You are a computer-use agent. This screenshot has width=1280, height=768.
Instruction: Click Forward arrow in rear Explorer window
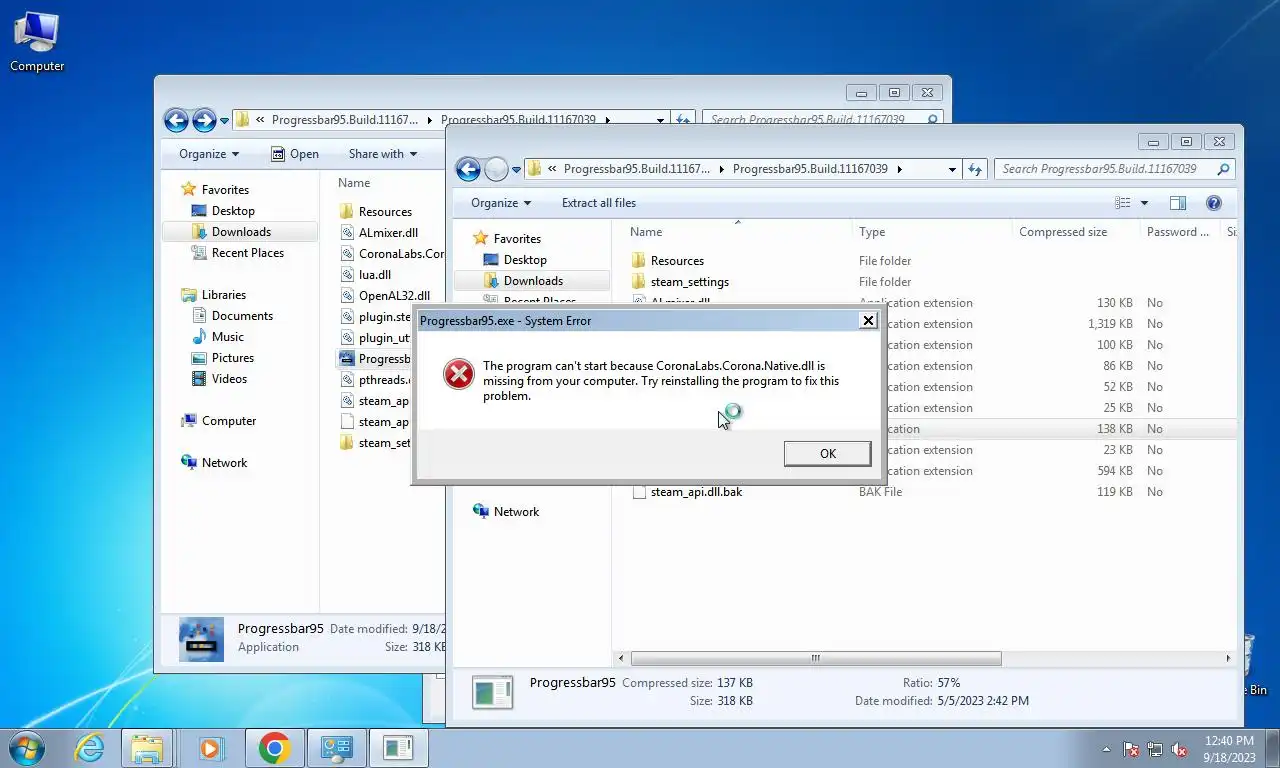pyautogui.click(x=204, y=120)
